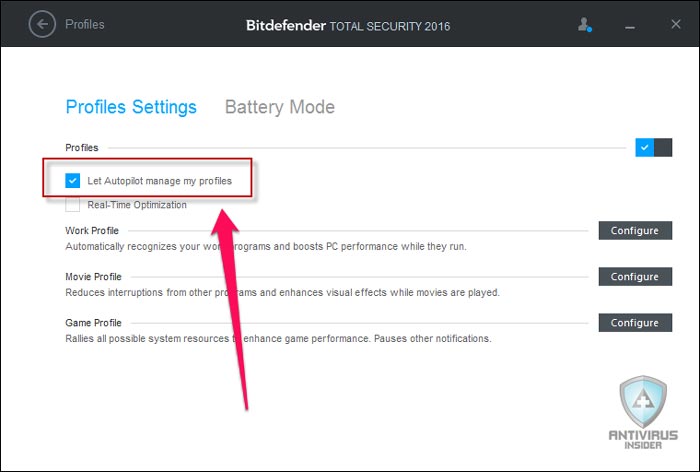Uncheck Let Autopilot manage my profiles
The width and height of the screenshot is (700, 472).
pos(72,181)
